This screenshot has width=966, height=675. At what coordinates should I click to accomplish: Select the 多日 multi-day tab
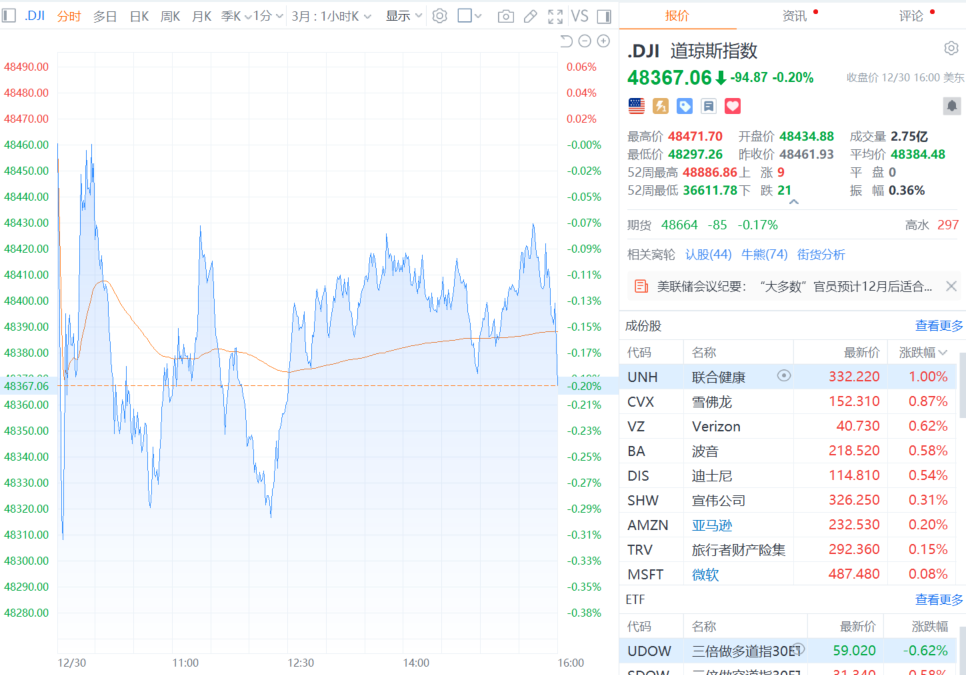[x=105, y=16]
